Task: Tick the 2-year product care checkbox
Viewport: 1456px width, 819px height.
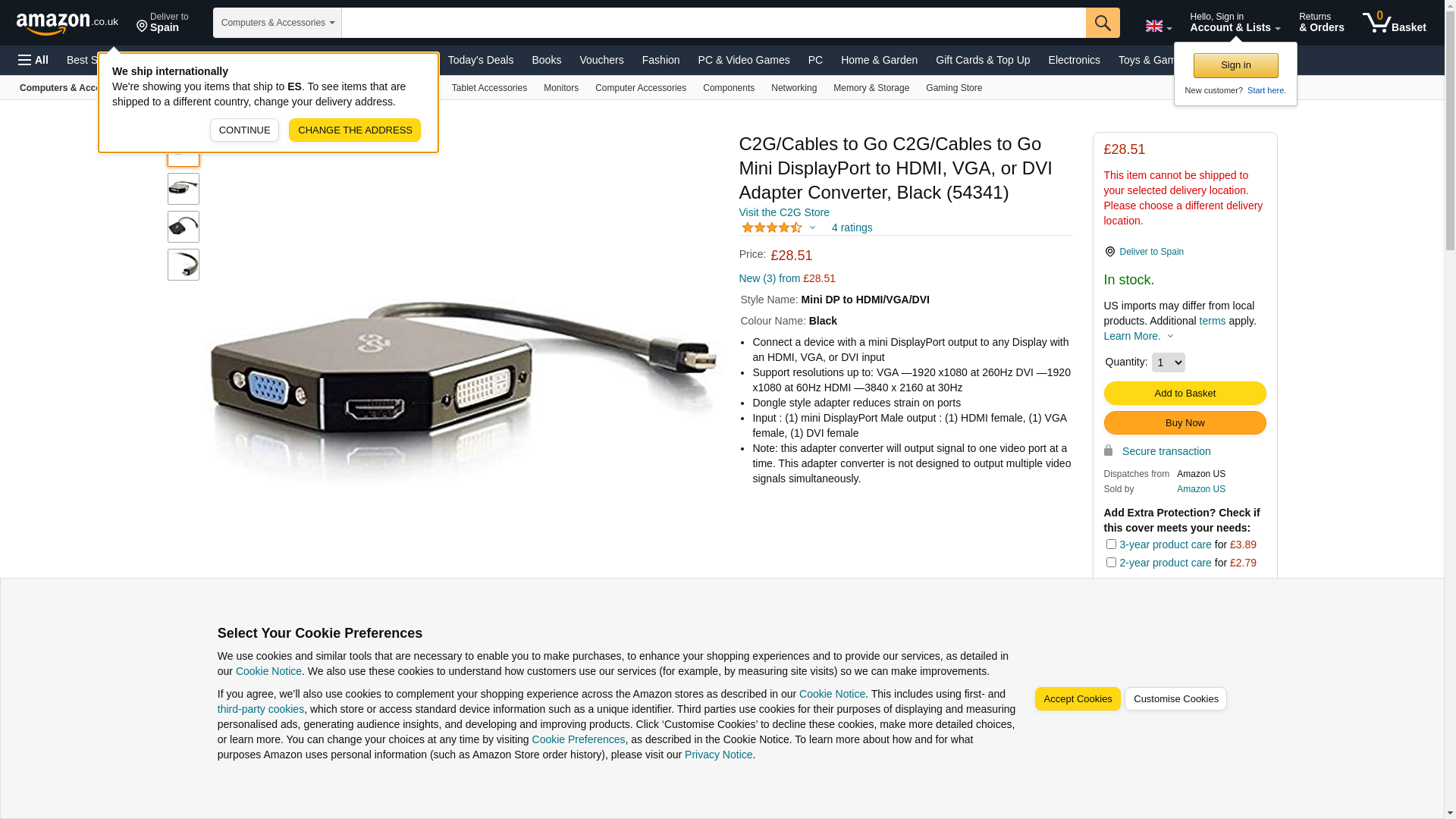Action: tap(1111, 562)
